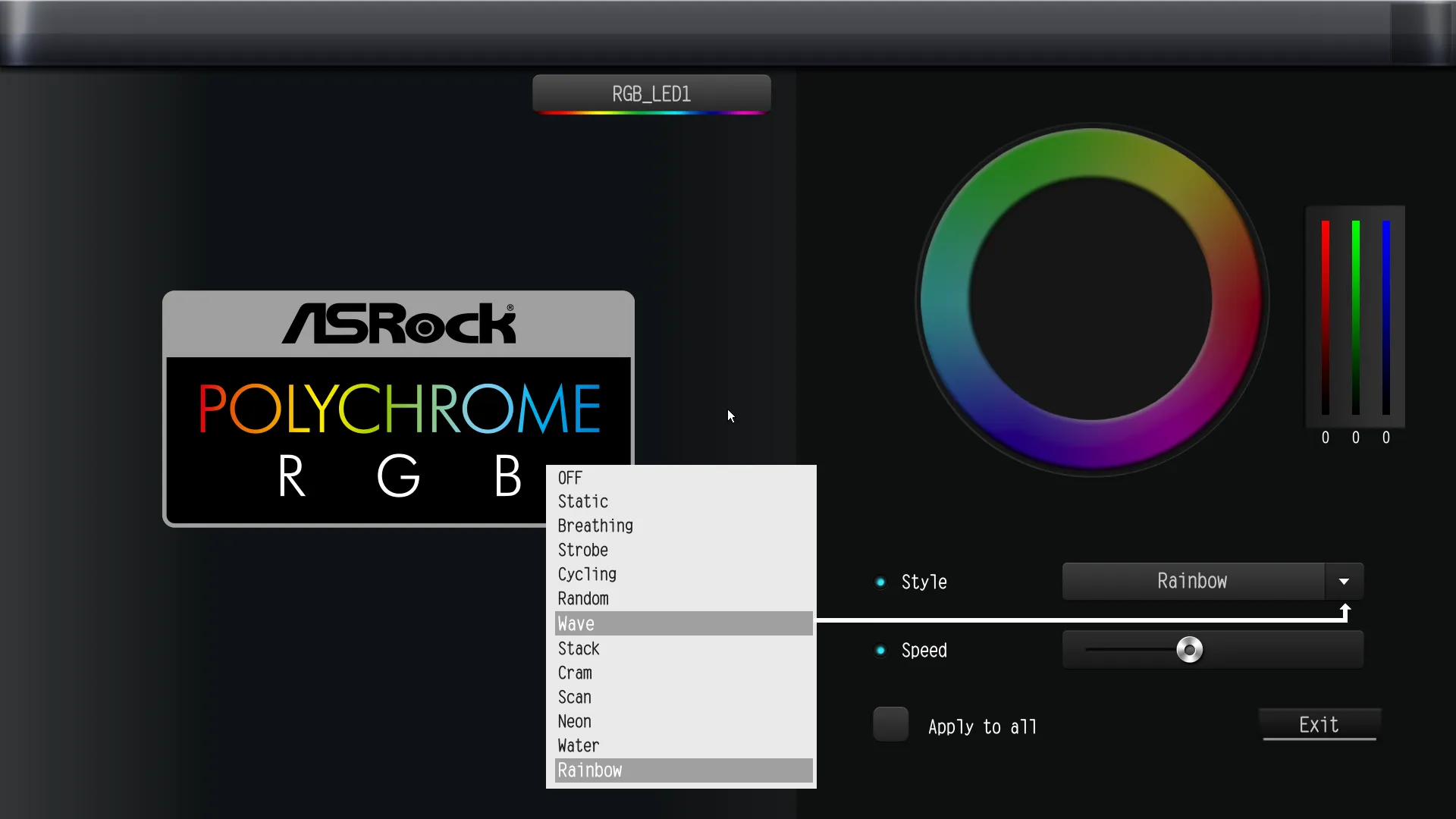This screenshot has width=1456, height=819.
Task: Click the Style label bullet
Action: [880, 582]
